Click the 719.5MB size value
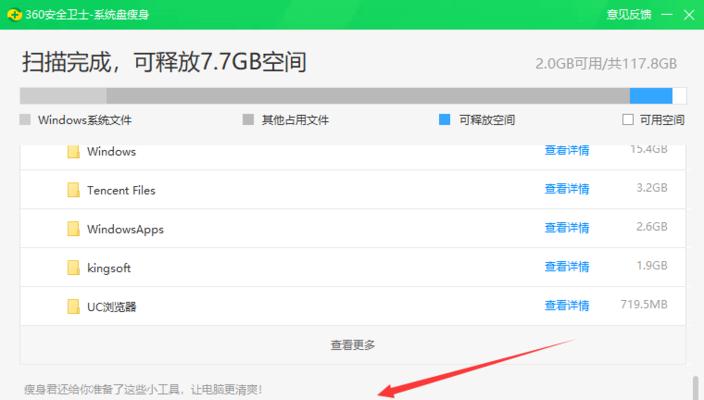Viewport: 704px width, 400px height. click(x=644, y=304)
